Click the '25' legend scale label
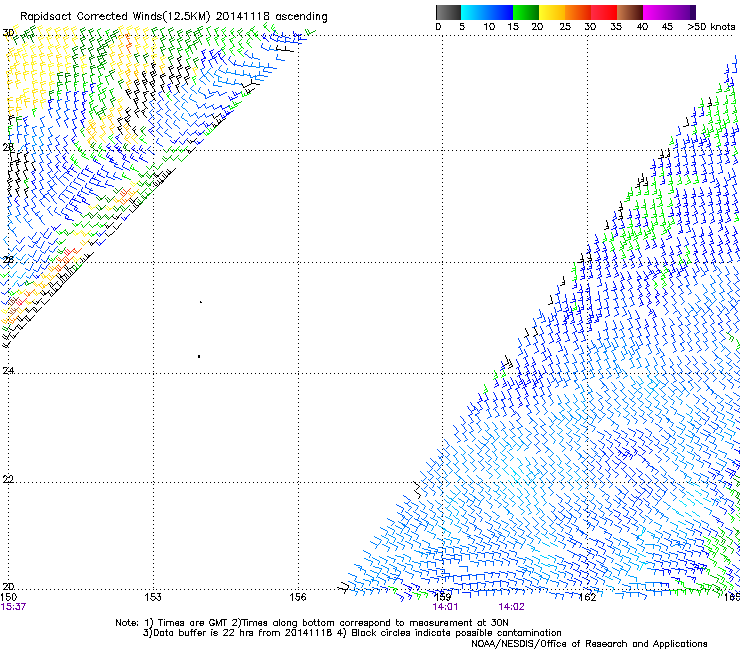This screenshot has width=740, height=650. pyautogui.click(x=564, y=27)
